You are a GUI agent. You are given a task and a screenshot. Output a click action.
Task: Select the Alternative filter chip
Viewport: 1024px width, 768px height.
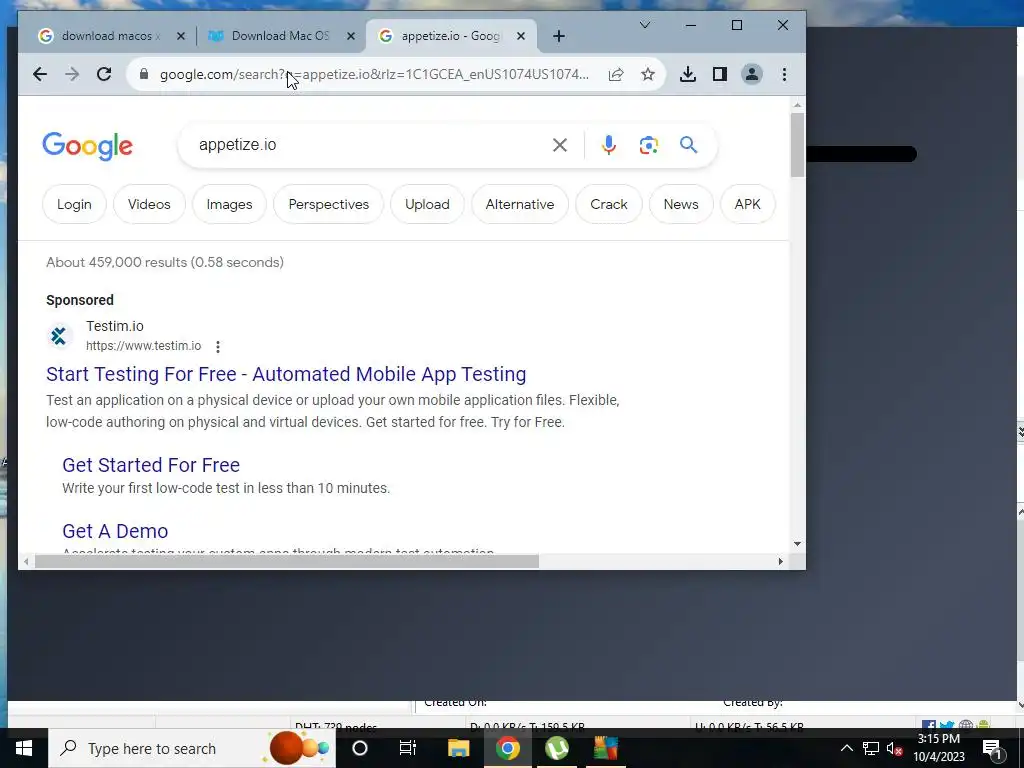click(x=520, y=204)
